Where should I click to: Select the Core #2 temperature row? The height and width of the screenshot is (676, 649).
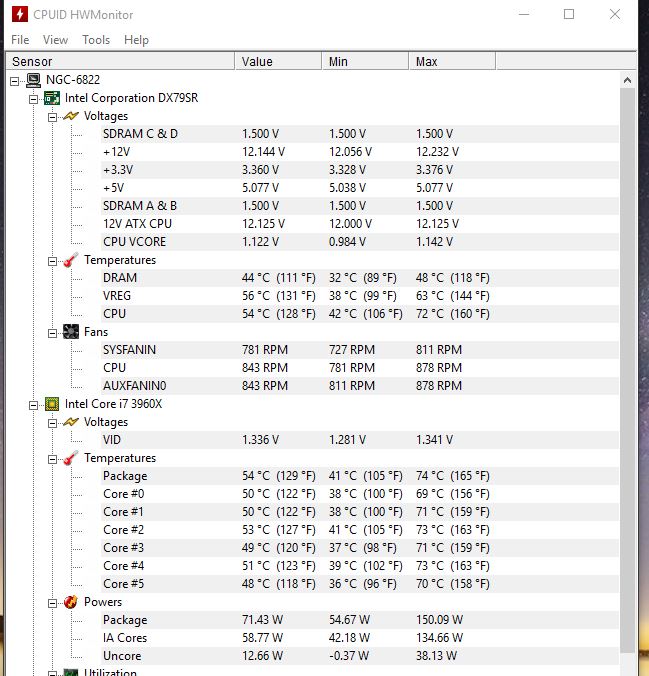360,530
